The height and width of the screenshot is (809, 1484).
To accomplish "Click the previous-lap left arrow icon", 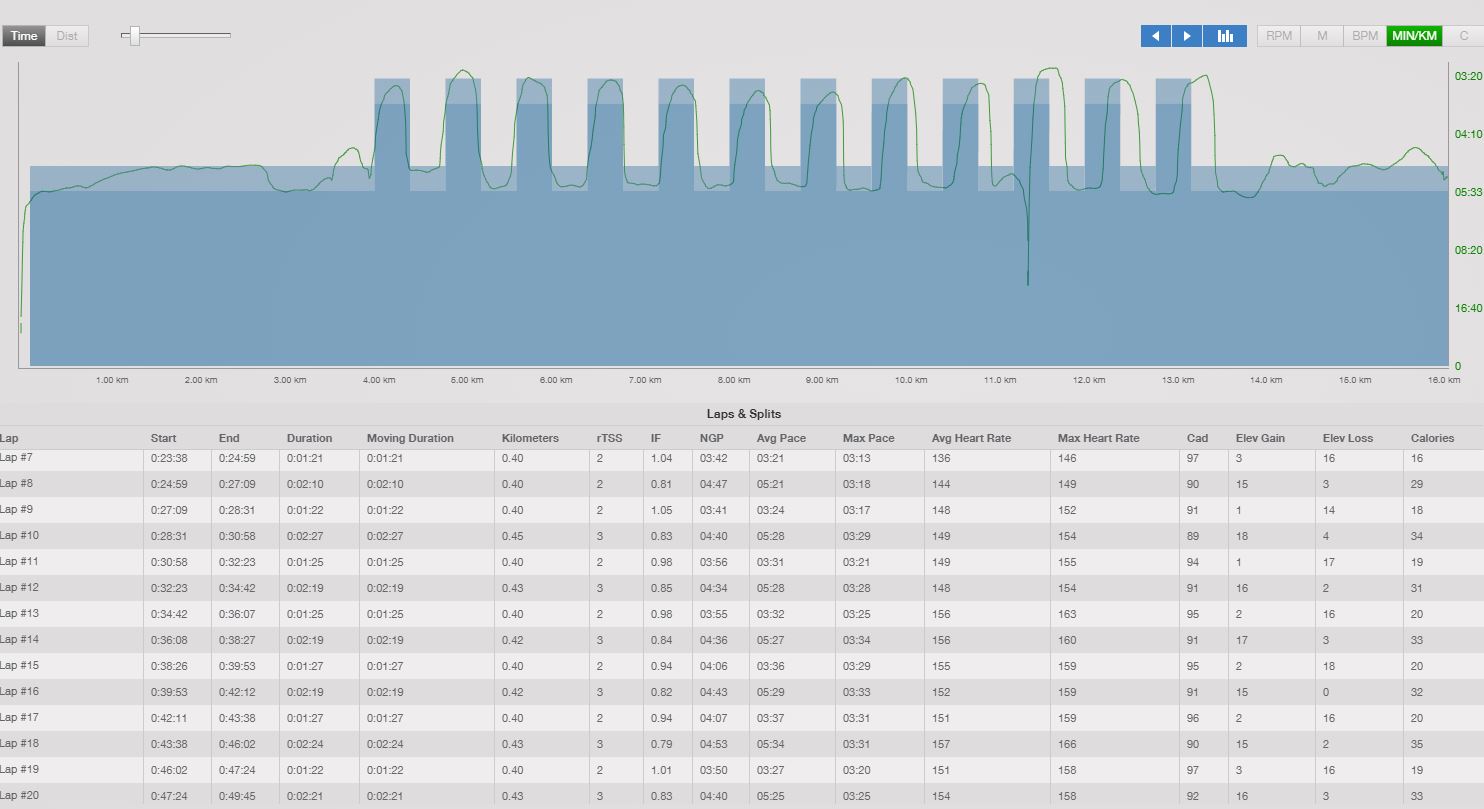I will tap(1155, 36).
